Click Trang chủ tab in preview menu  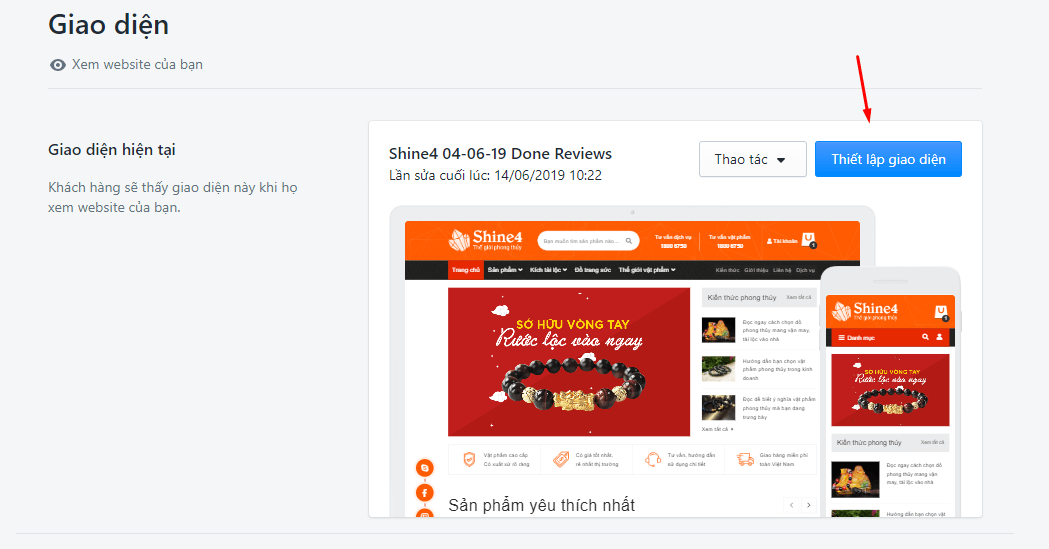point(466,270)
